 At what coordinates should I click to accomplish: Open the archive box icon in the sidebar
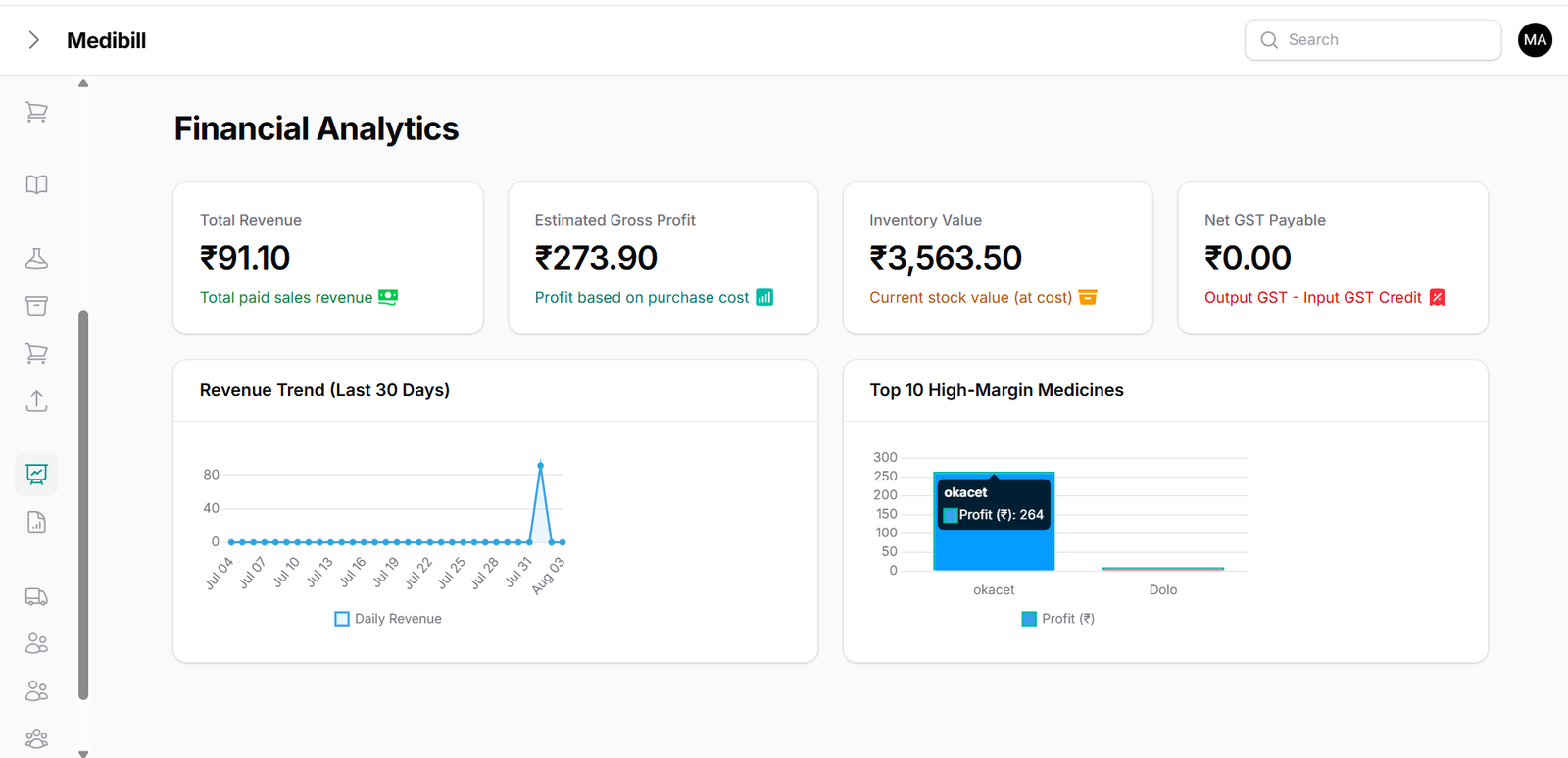coord(36,306)
